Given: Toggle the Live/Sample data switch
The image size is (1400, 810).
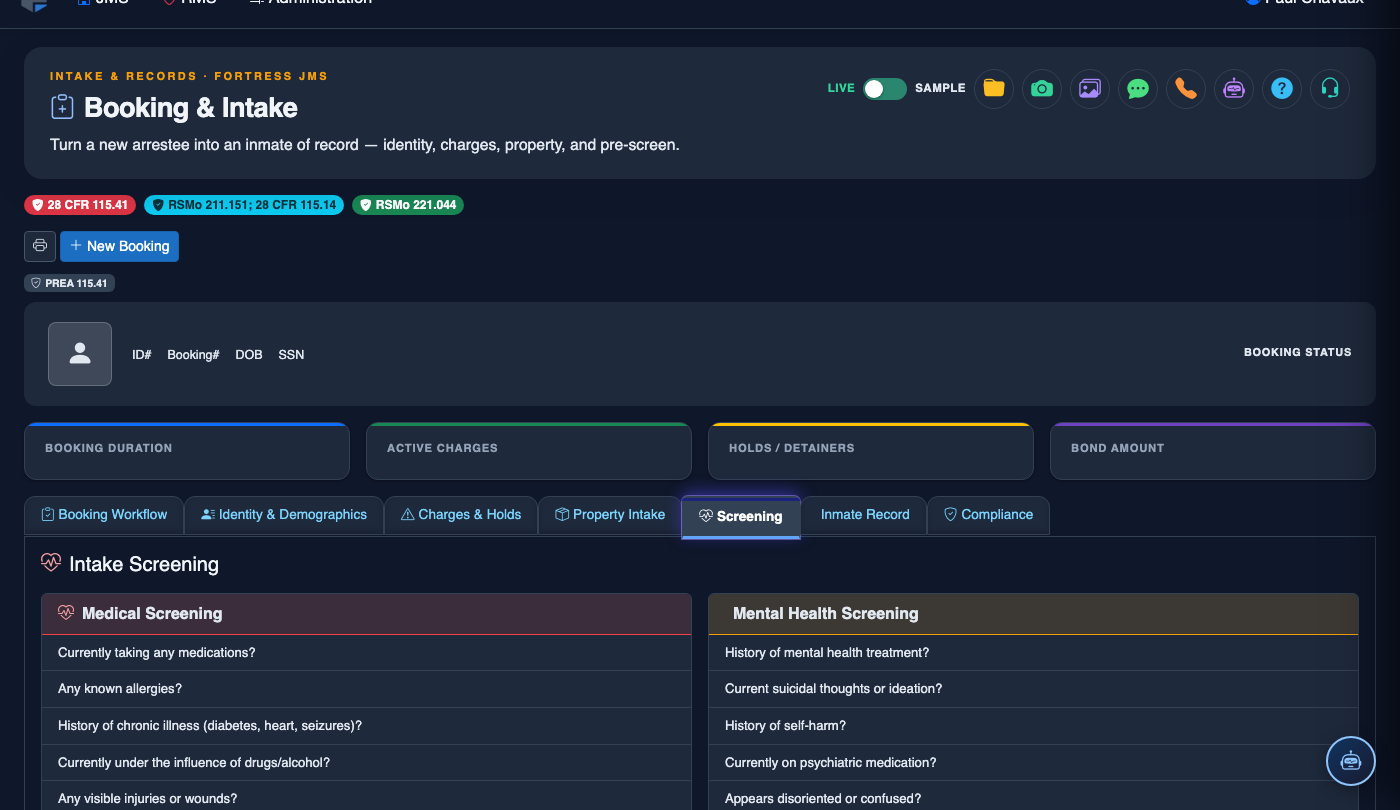Looking at the screenshot, I should 885,88.
